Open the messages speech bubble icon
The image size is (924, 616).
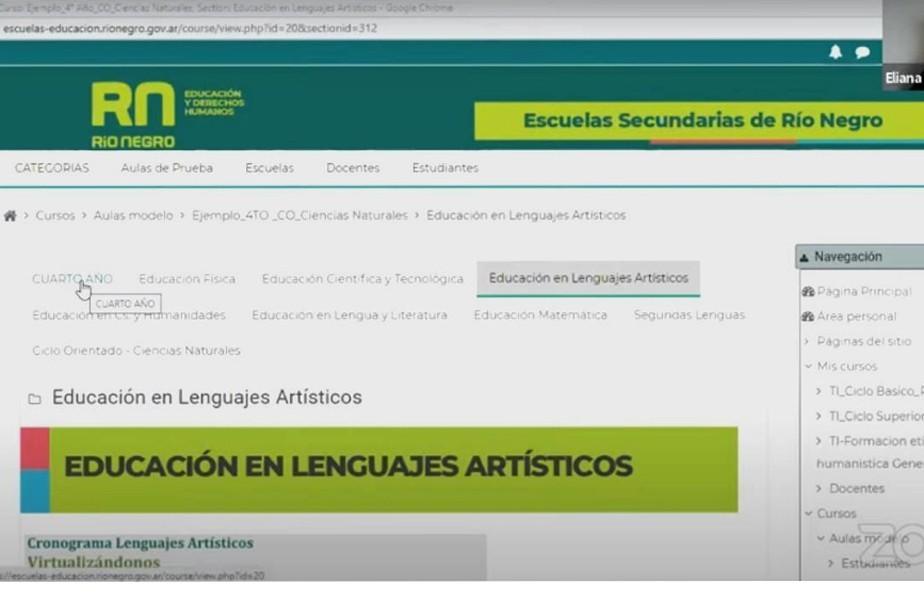pos(862,53)
